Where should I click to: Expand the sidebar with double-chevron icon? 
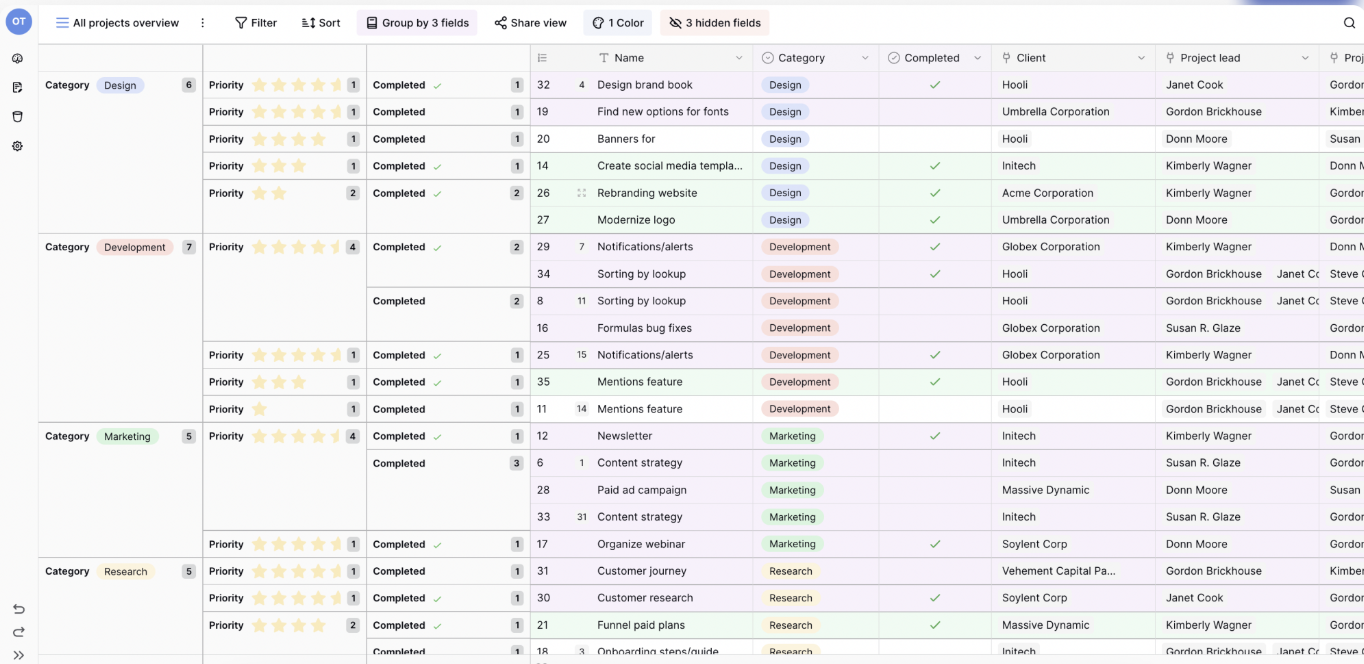click(19, 655)
